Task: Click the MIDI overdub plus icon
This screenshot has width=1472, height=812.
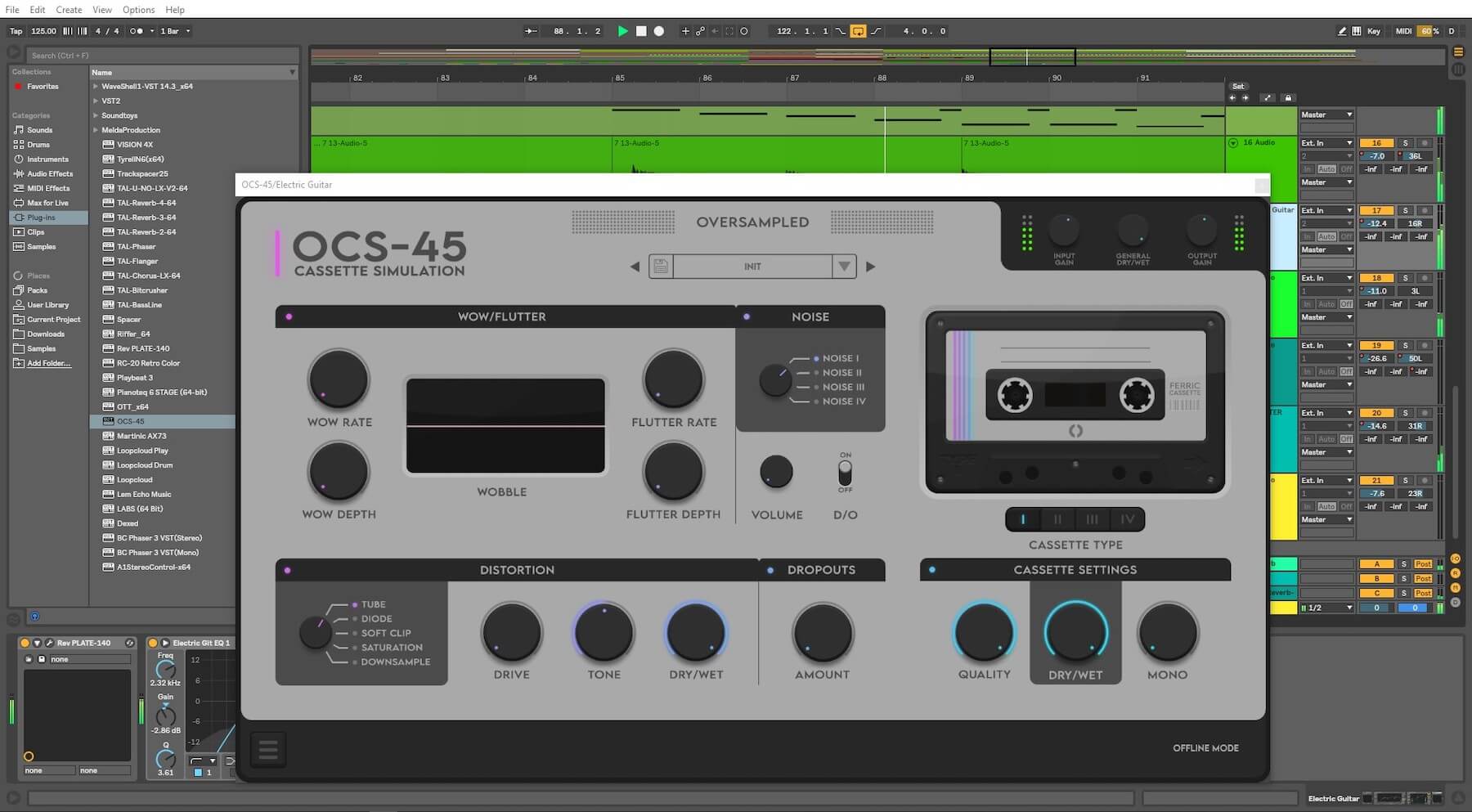Action: coord(685,31)
